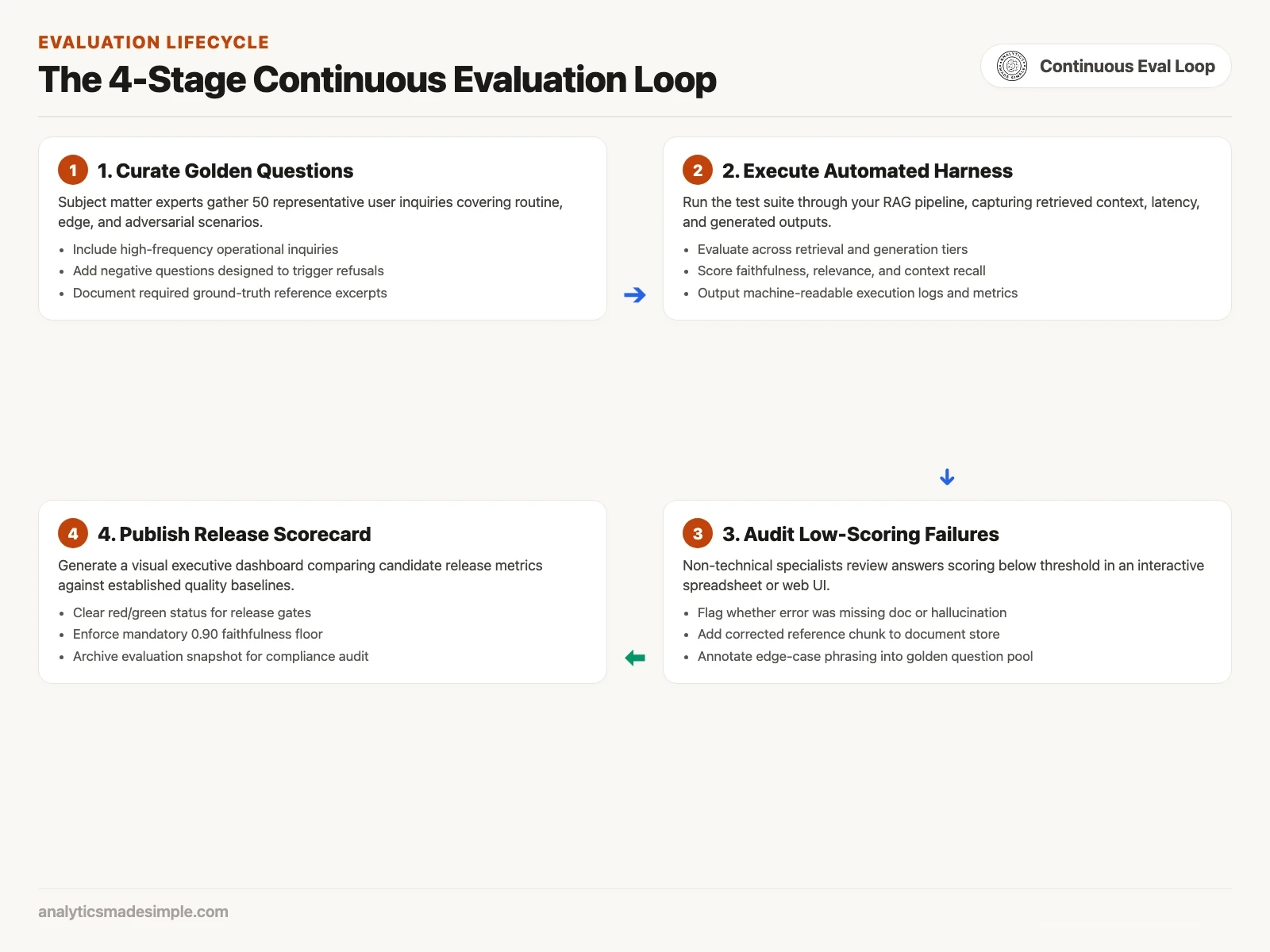
Task: Click 'Enforce mandatory 0.90 faithfulness floor'
Action: tap(198, 634)
